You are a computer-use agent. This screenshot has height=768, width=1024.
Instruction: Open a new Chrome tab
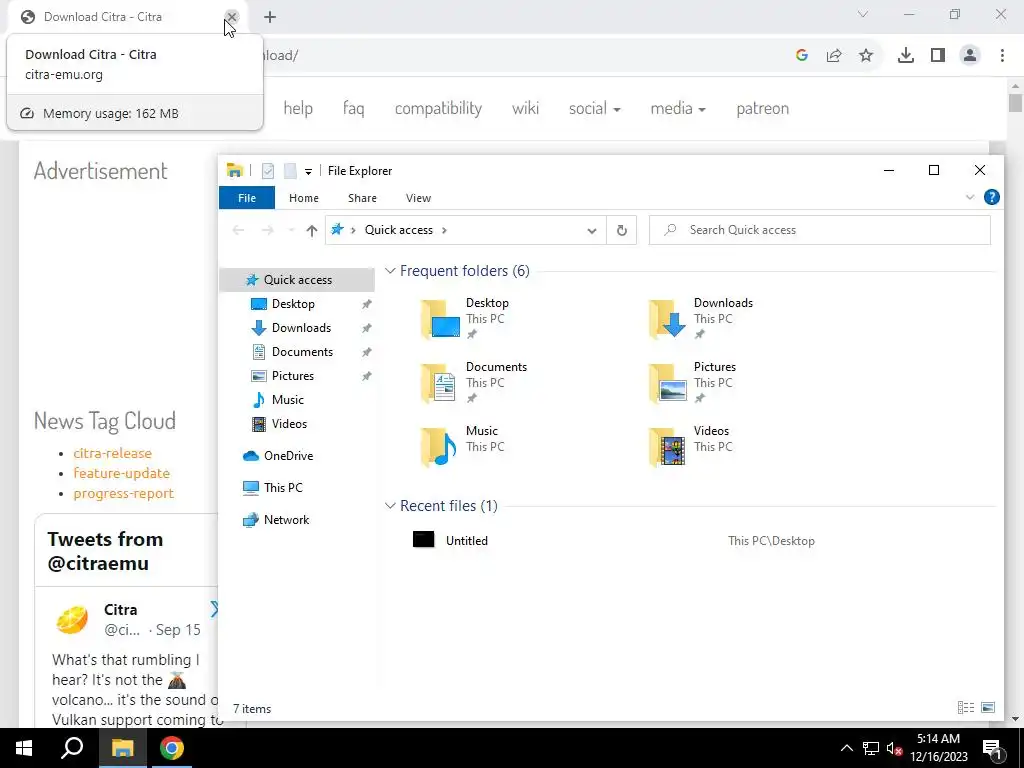270,17
